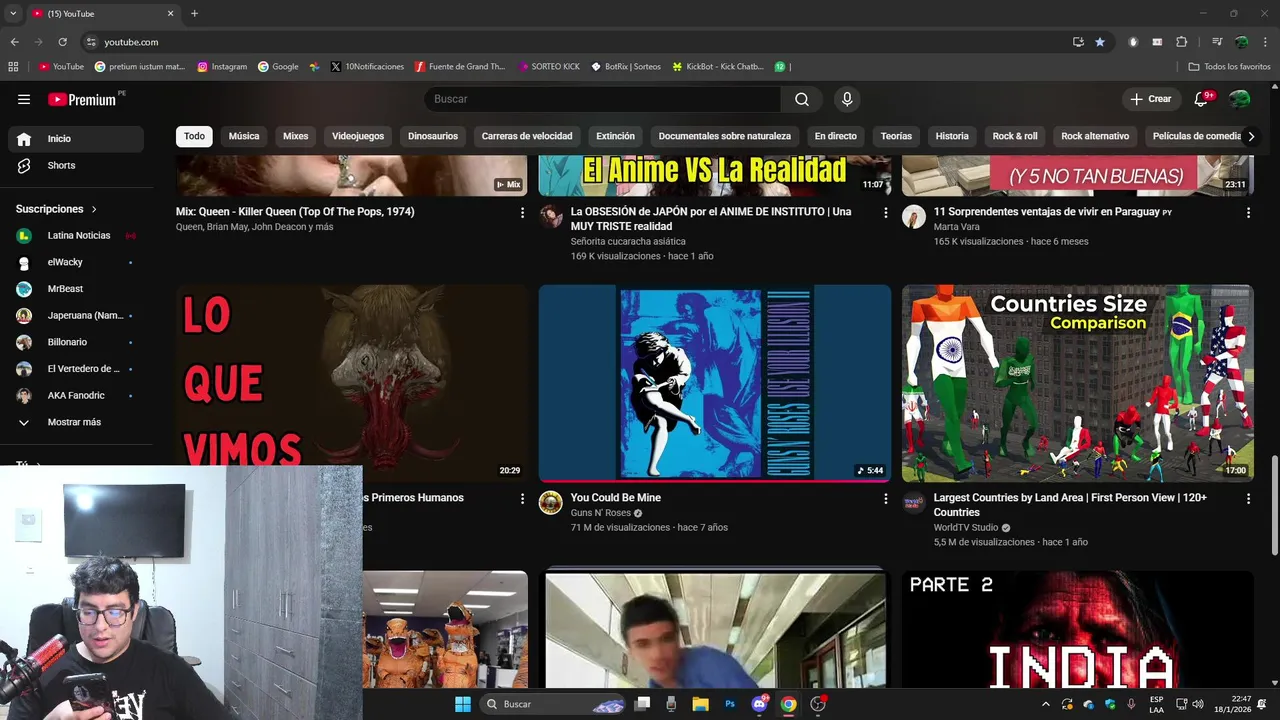Select the Documentales sobre naturaleza chip
Image resolution: width=1280 pixels, height=720 pixels.
725,136
